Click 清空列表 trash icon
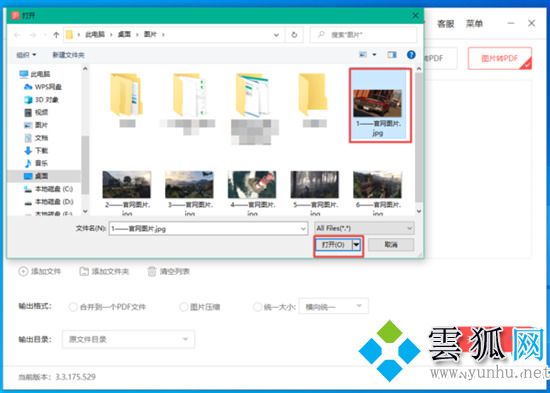 coord(152,271)
